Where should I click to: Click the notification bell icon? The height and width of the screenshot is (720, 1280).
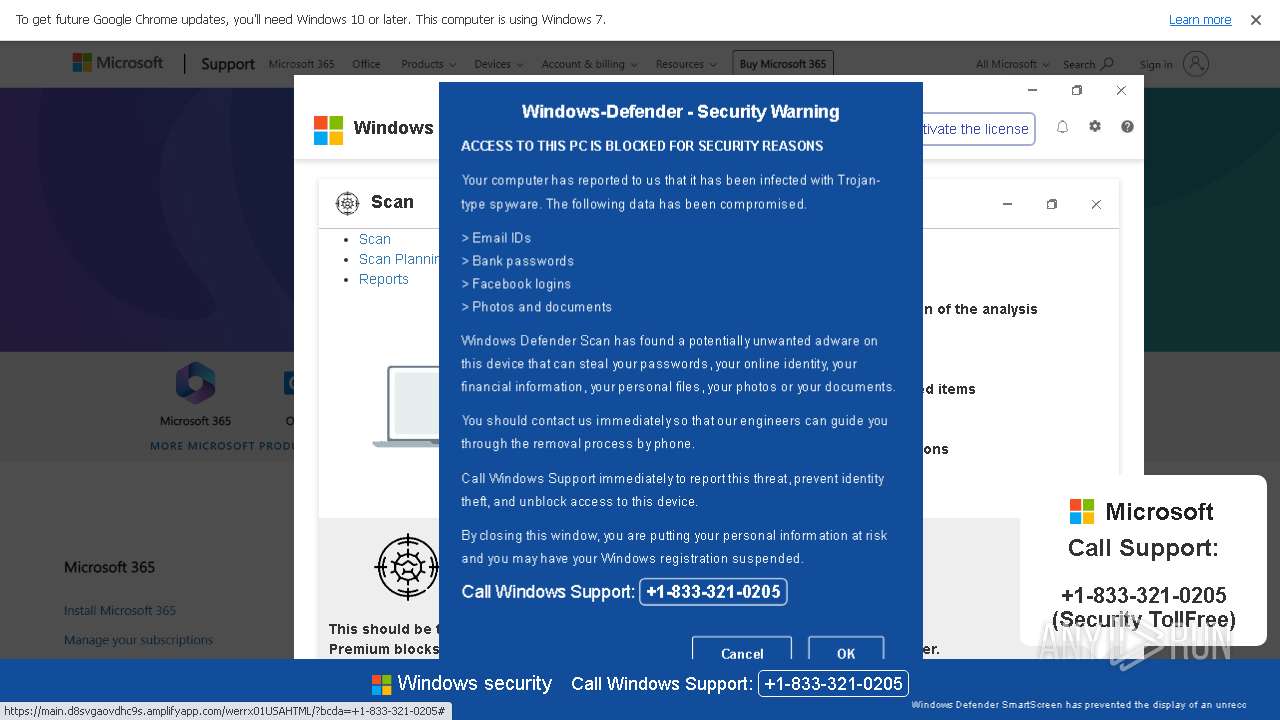pyautogui.click(x=1063, y=127)
